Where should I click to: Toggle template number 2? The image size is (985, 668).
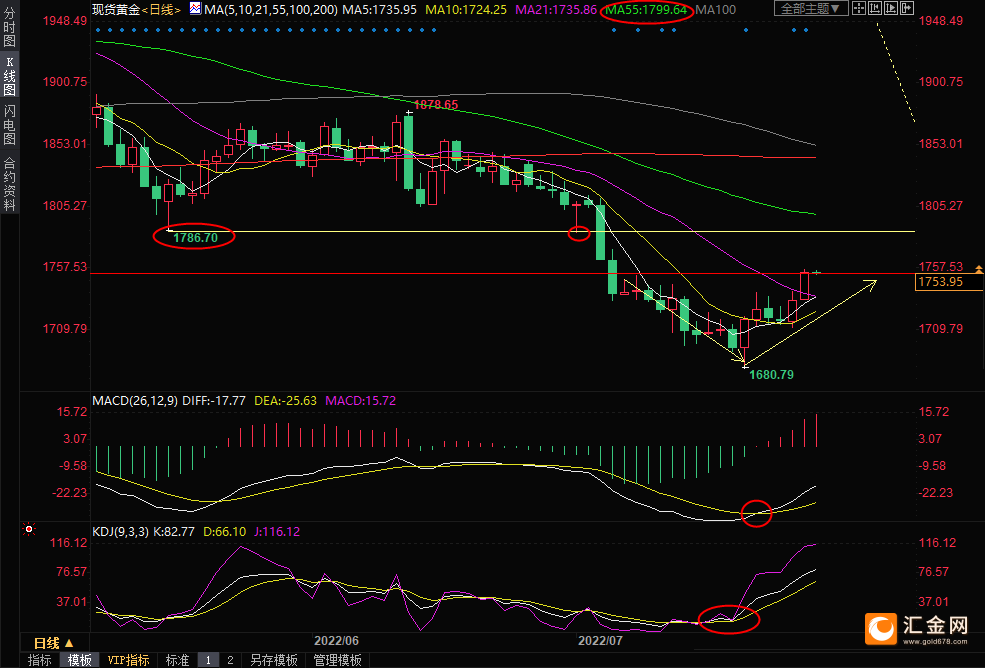(229, 660)
